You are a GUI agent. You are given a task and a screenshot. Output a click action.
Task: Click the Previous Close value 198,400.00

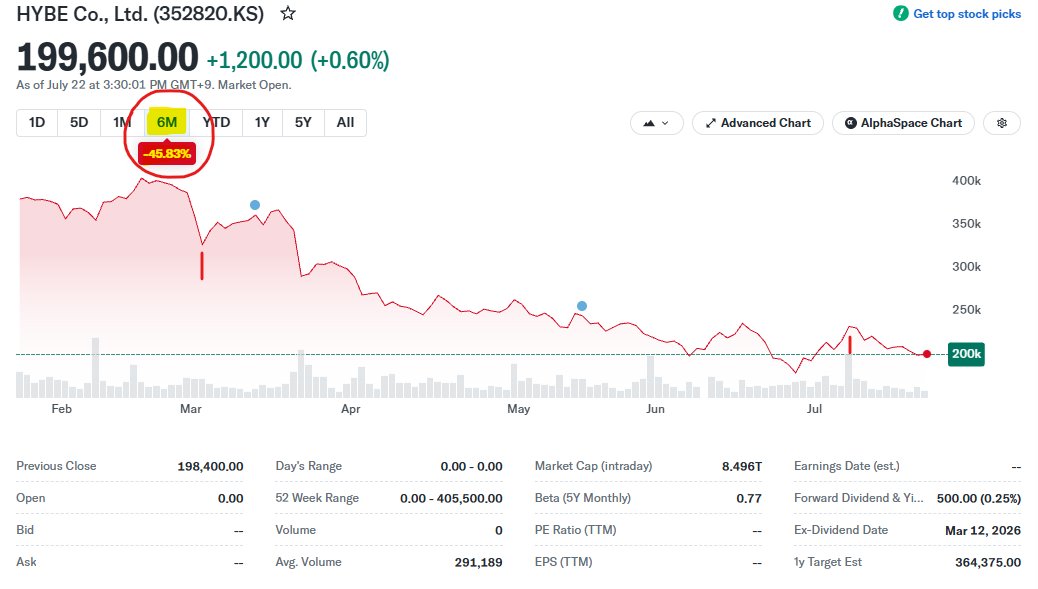[x=210, y=467]
